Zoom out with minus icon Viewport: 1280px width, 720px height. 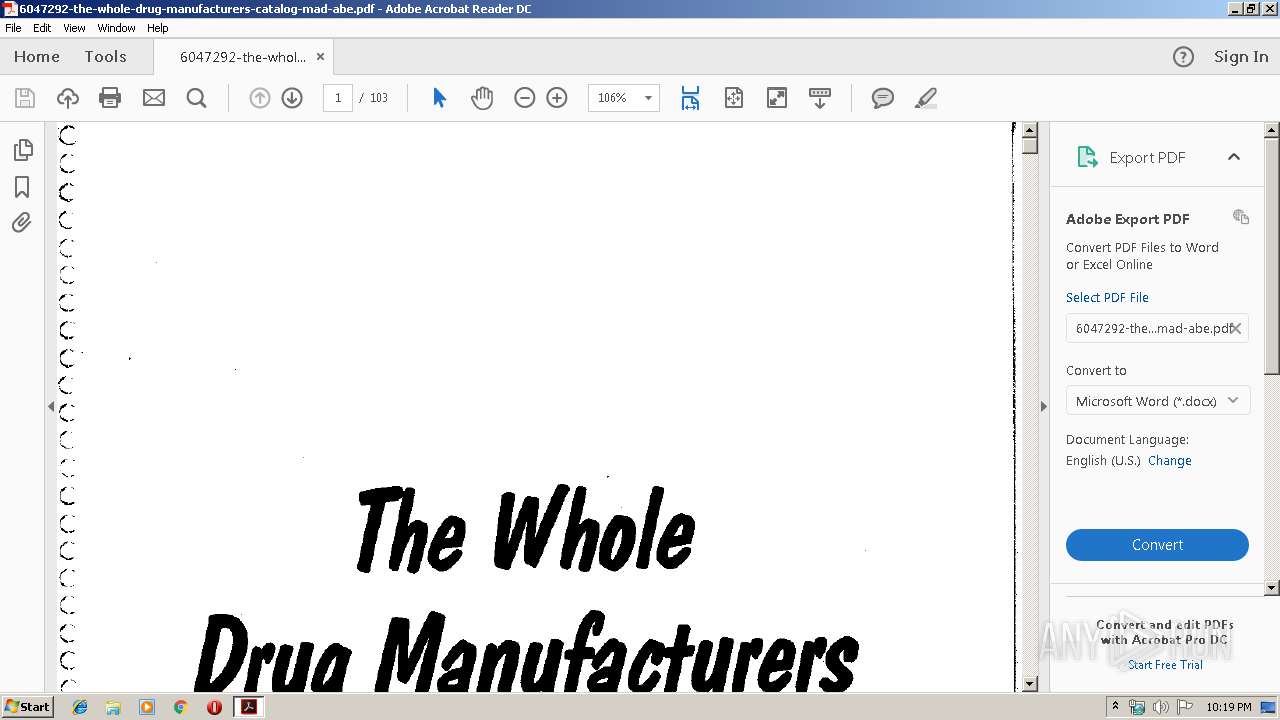[525, 98]
